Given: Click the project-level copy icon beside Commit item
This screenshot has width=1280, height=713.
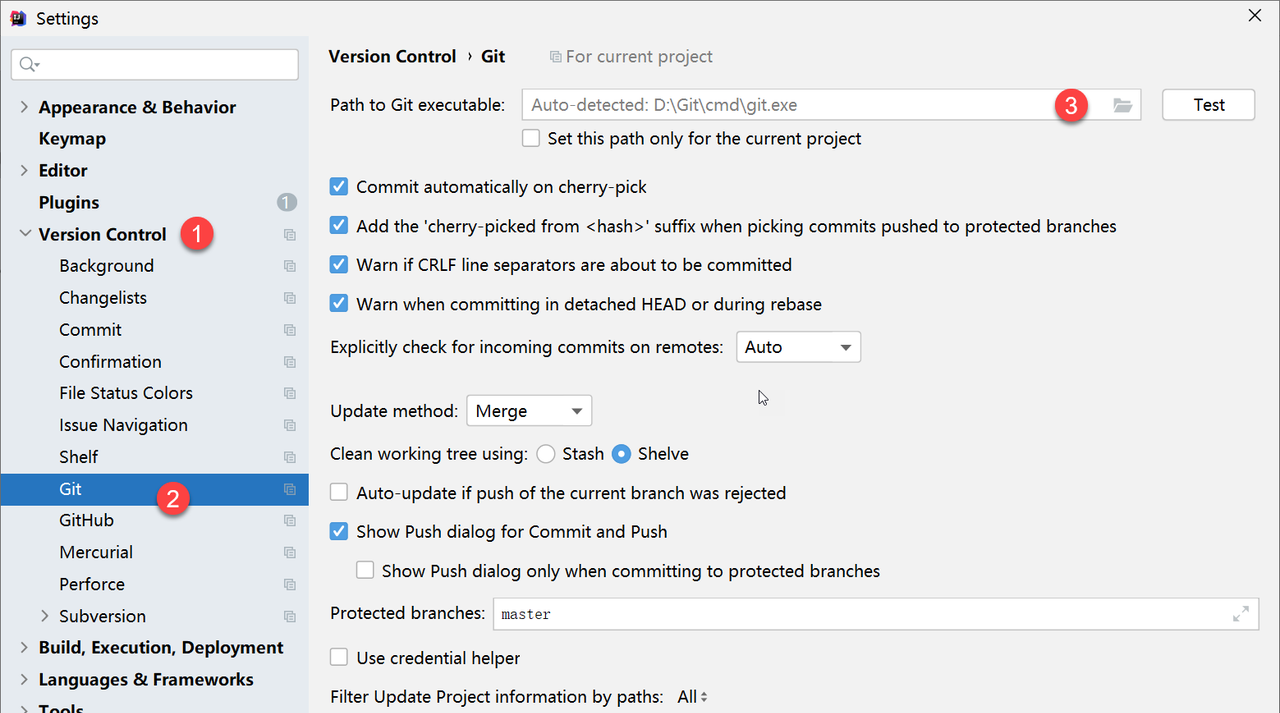Looking at the screenshot, I should 289,330.
